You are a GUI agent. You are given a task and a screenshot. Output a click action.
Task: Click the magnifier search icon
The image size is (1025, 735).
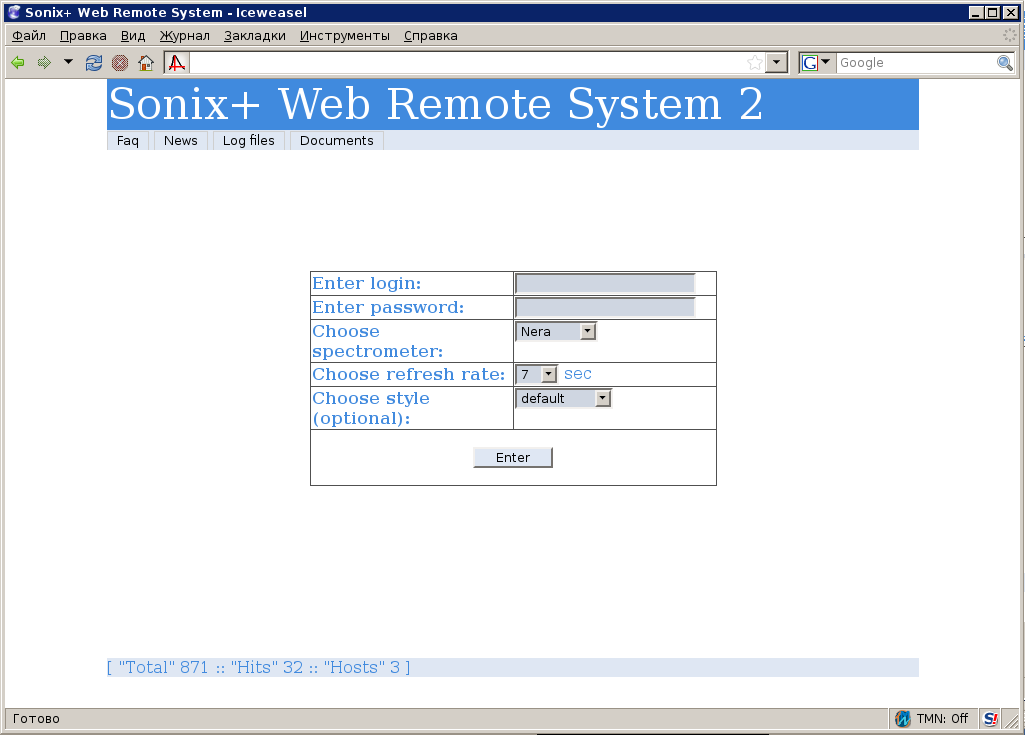[x=1004, y=63]
